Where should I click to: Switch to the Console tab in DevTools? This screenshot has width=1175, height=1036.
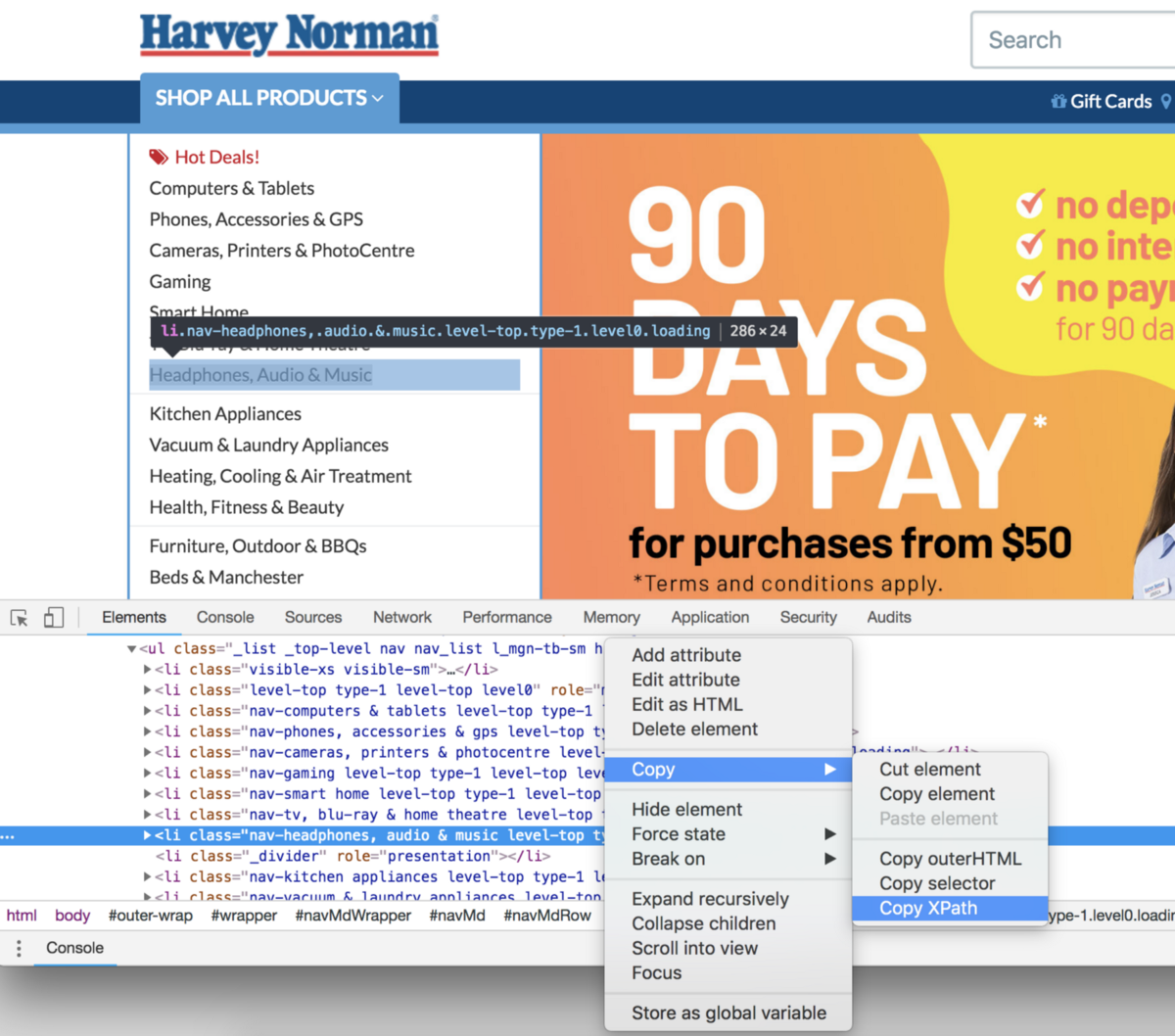225,617
